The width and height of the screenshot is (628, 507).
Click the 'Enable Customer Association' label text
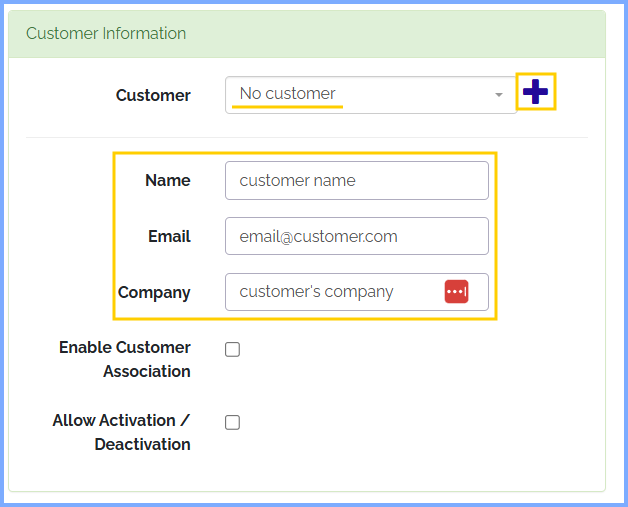(125, 359)
